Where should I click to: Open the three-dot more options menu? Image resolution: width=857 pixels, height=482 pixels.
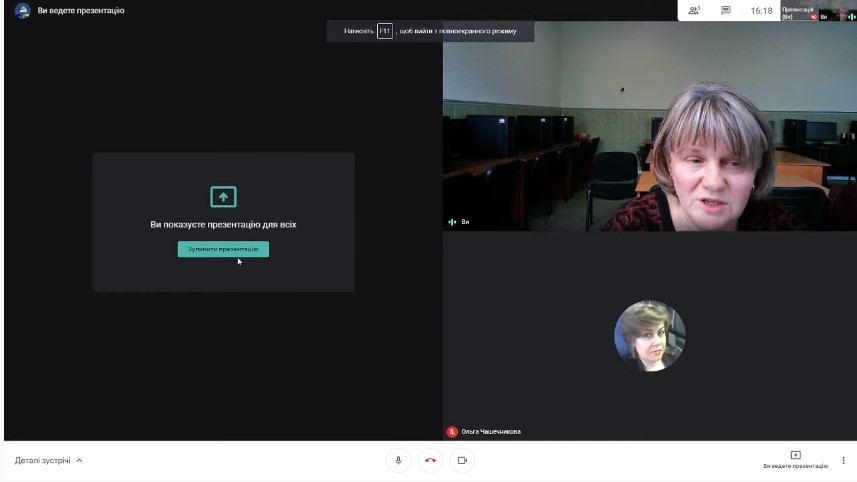pyautogui.click(x=843, y=460)
